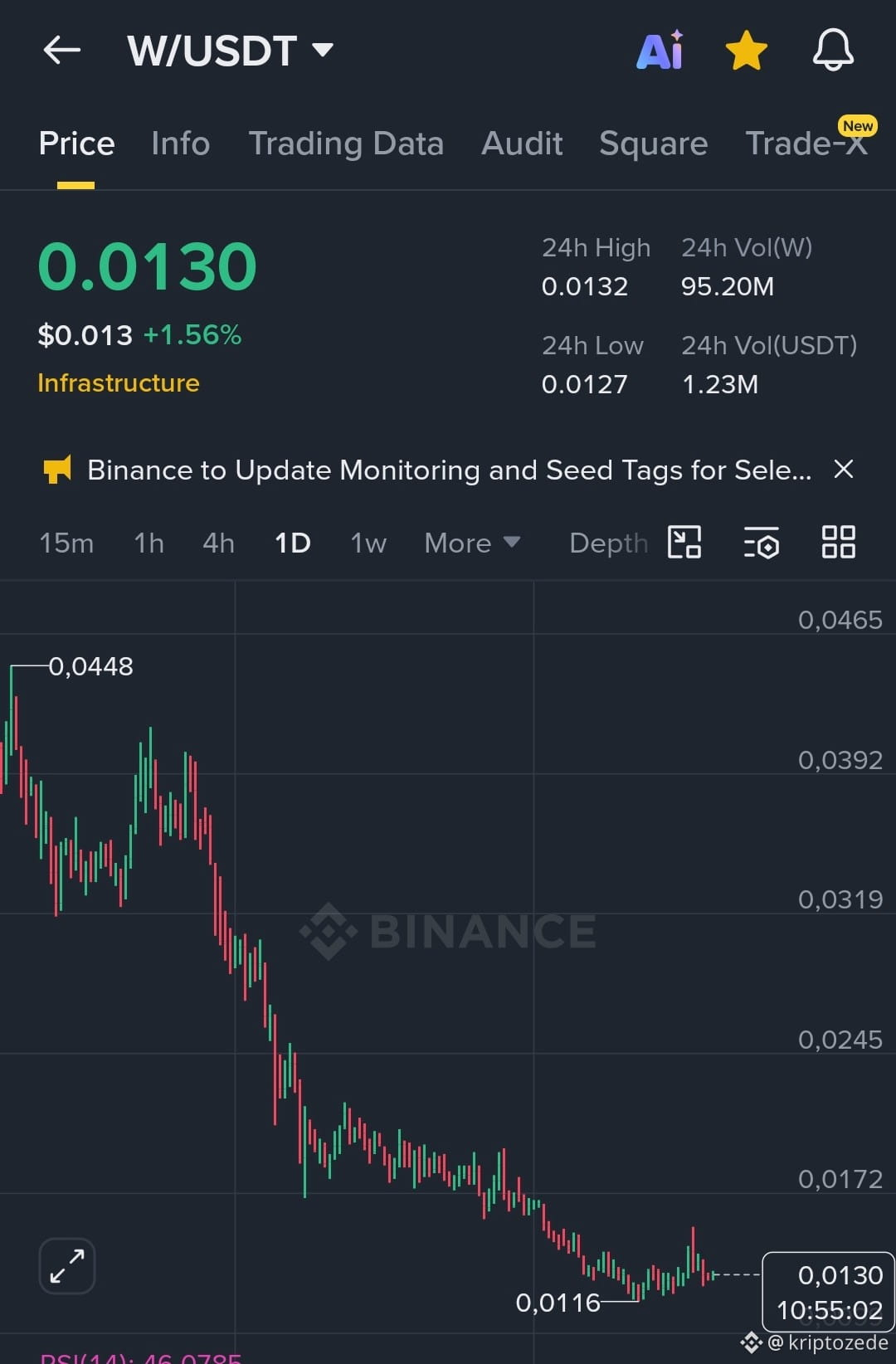Viewport: 896px width, 1364px height.
Task: Open the Infrastructure category link
Action: [119, 383]
